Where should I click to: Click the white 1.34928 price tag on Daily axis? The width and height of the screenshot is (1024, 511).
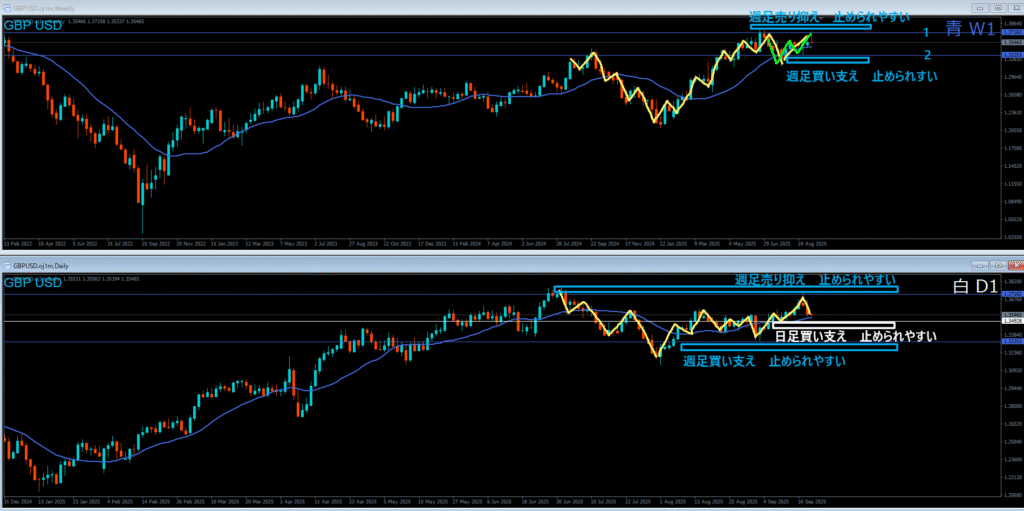click(1012, 321)
